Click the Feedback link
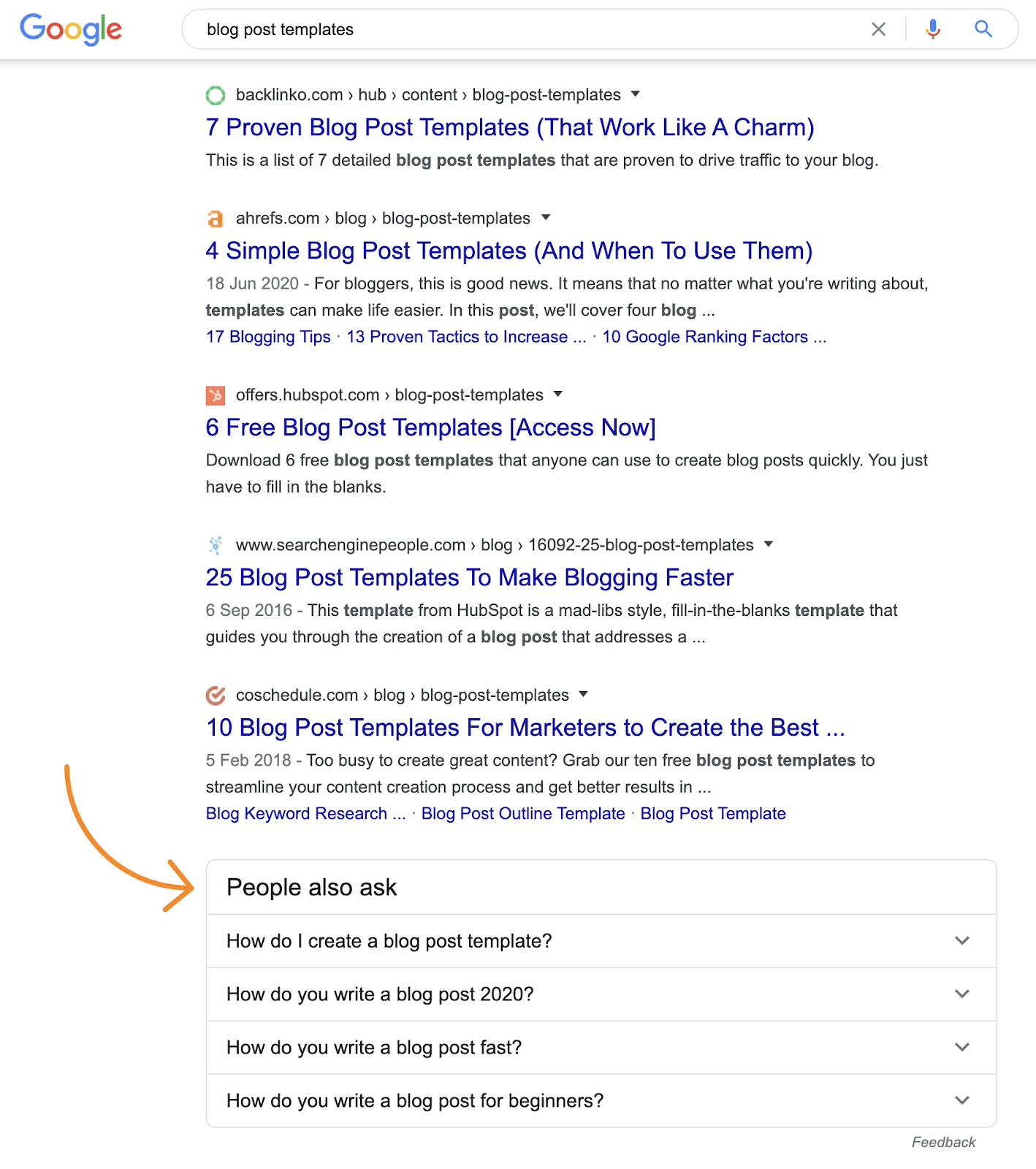 pyautogui.click(x=943, y=1143)
